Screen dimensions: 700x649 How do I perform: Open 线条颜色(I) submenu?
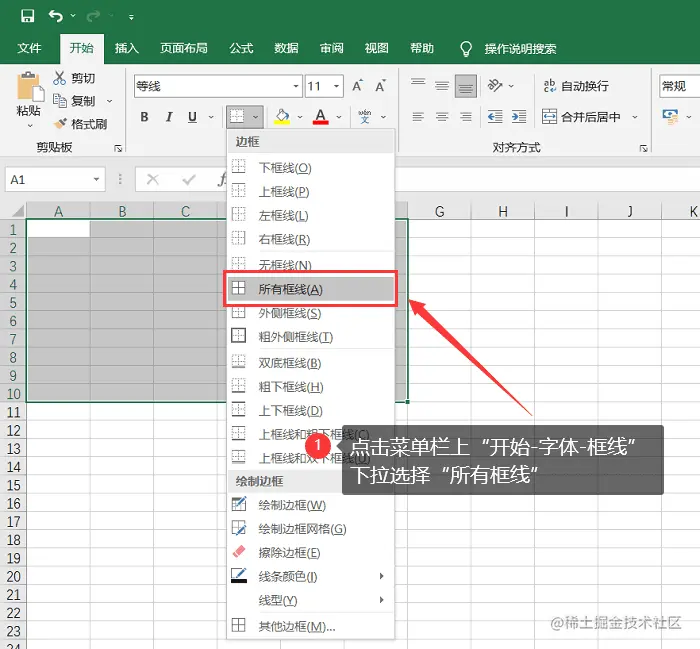(x=311, y=576)
